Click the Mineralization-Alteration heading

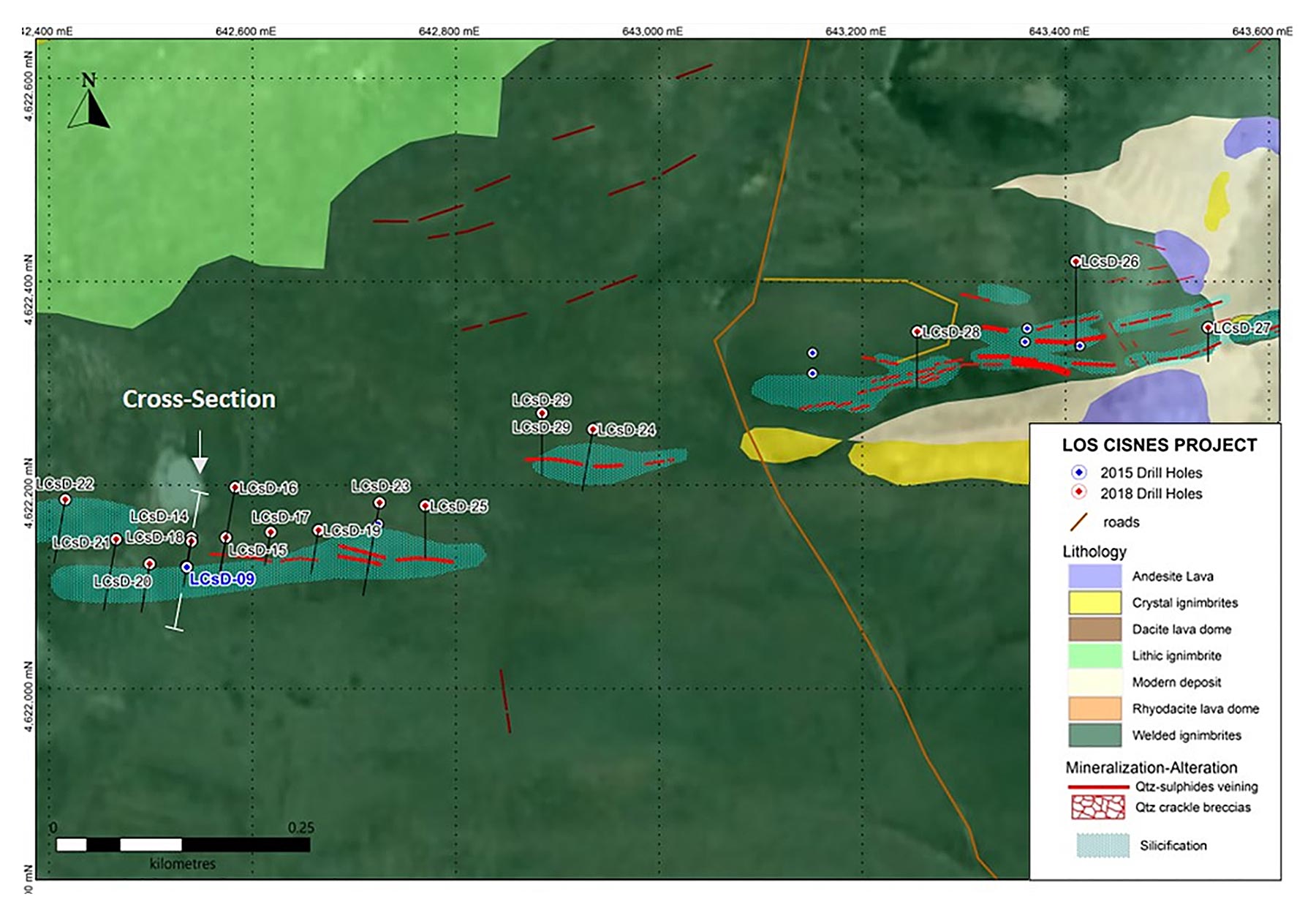[1151, 767]
